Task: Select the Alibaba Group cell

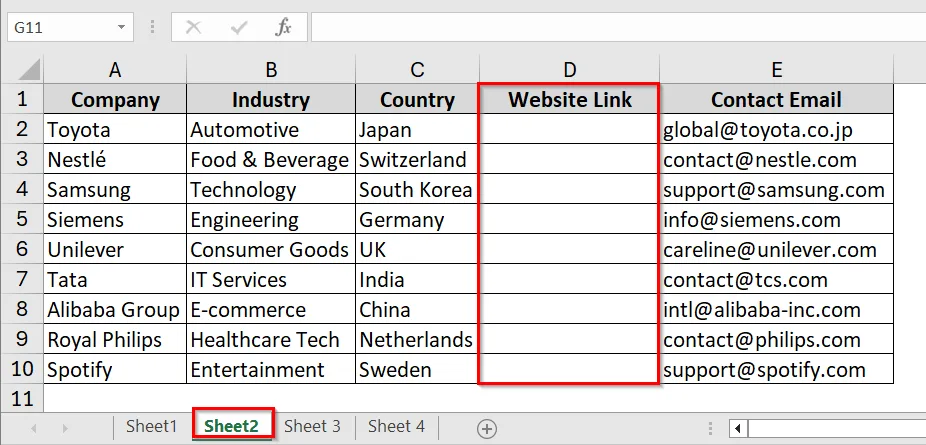Action: pos(115,310)
